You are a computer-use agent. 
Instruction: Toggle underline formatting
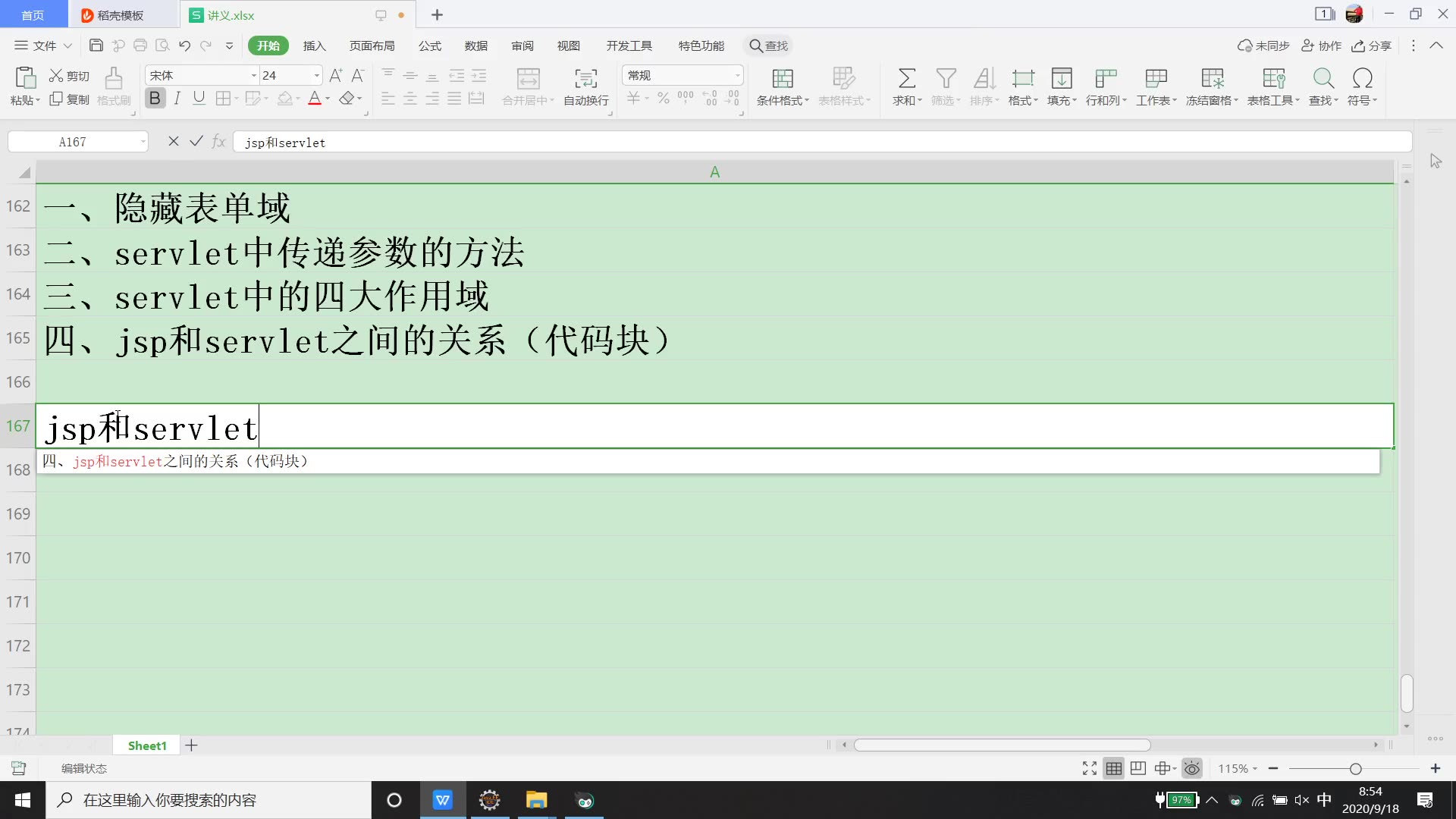[x=199, y=98]
